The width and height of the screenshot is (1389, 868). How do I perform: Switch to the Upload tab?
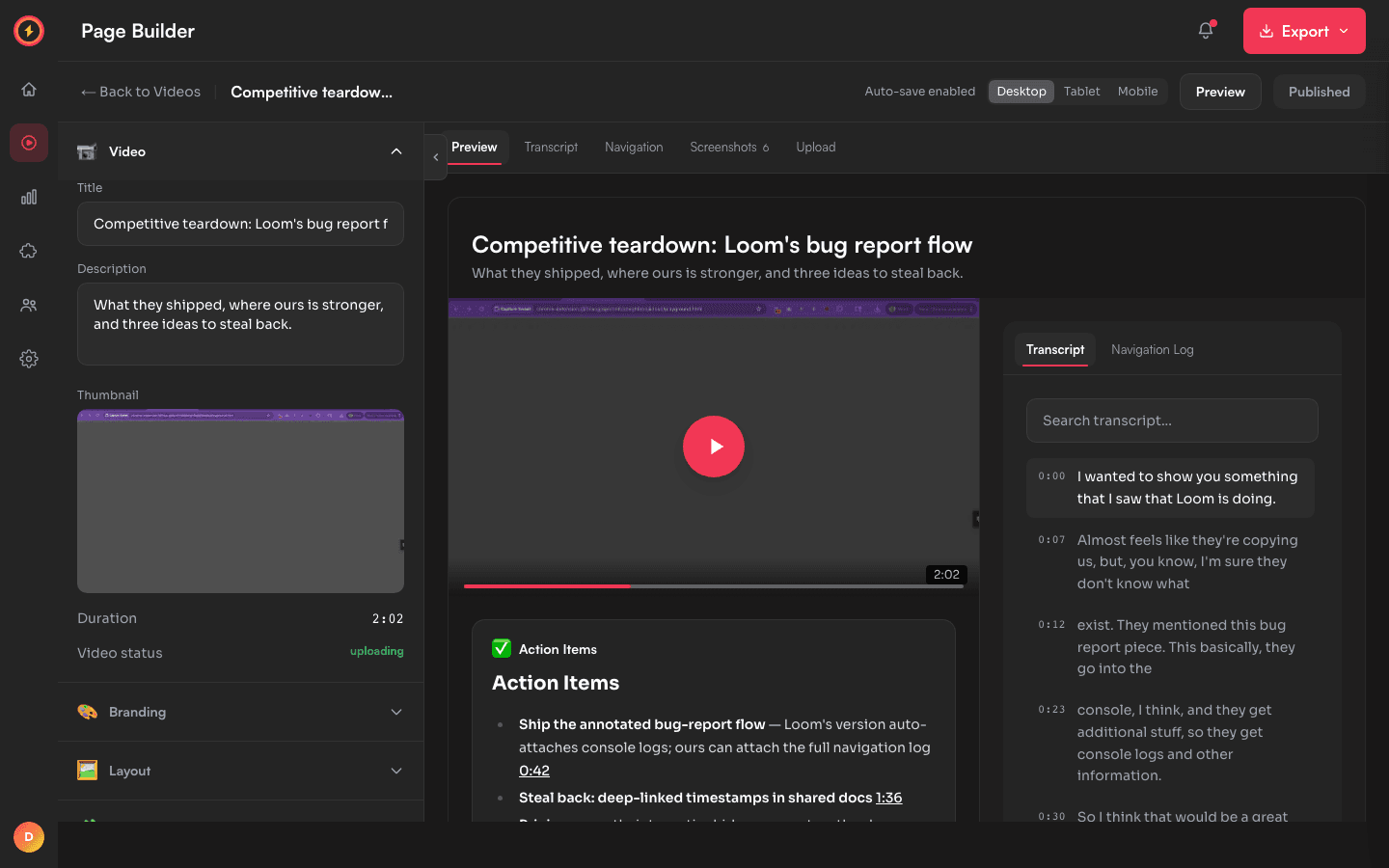point(816,148)
